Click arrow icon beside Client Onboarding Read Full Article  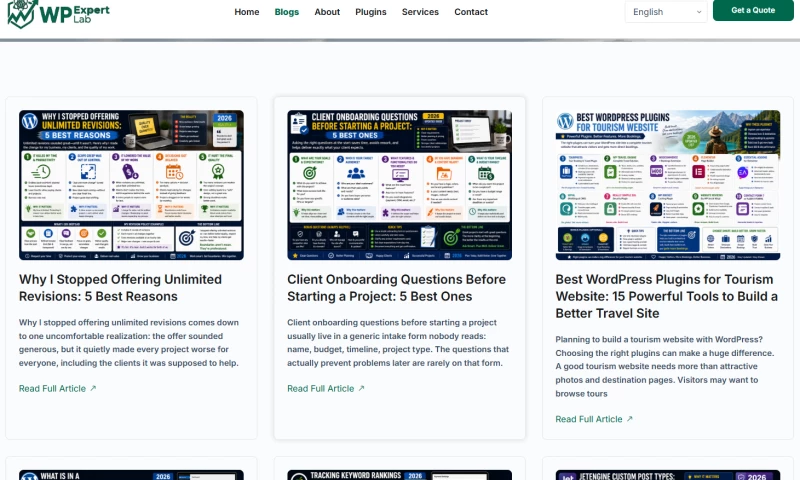(361, 388)
